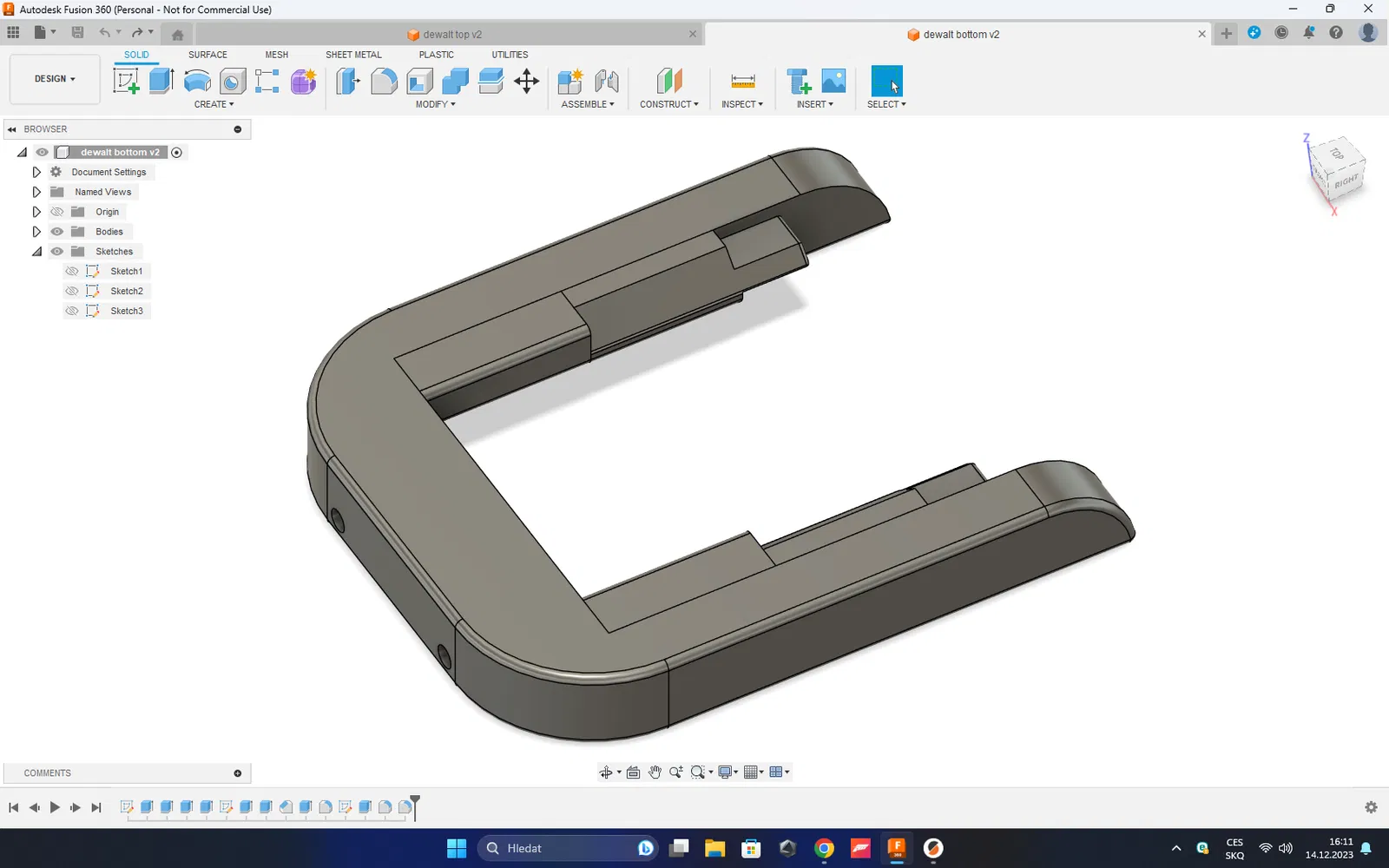
Task: Click the Hledat taskbar search box
Action: 569,848
